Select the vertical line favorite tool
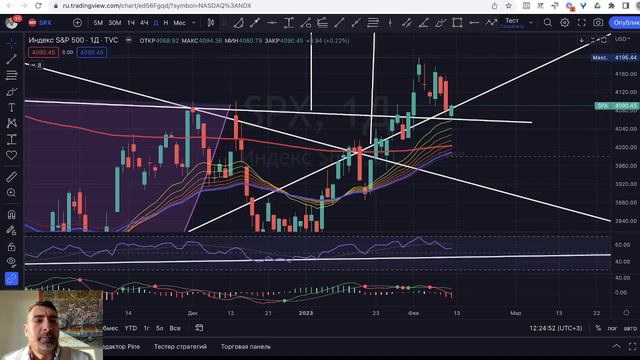This screenshot has width=640, height=360. (390, 23)
